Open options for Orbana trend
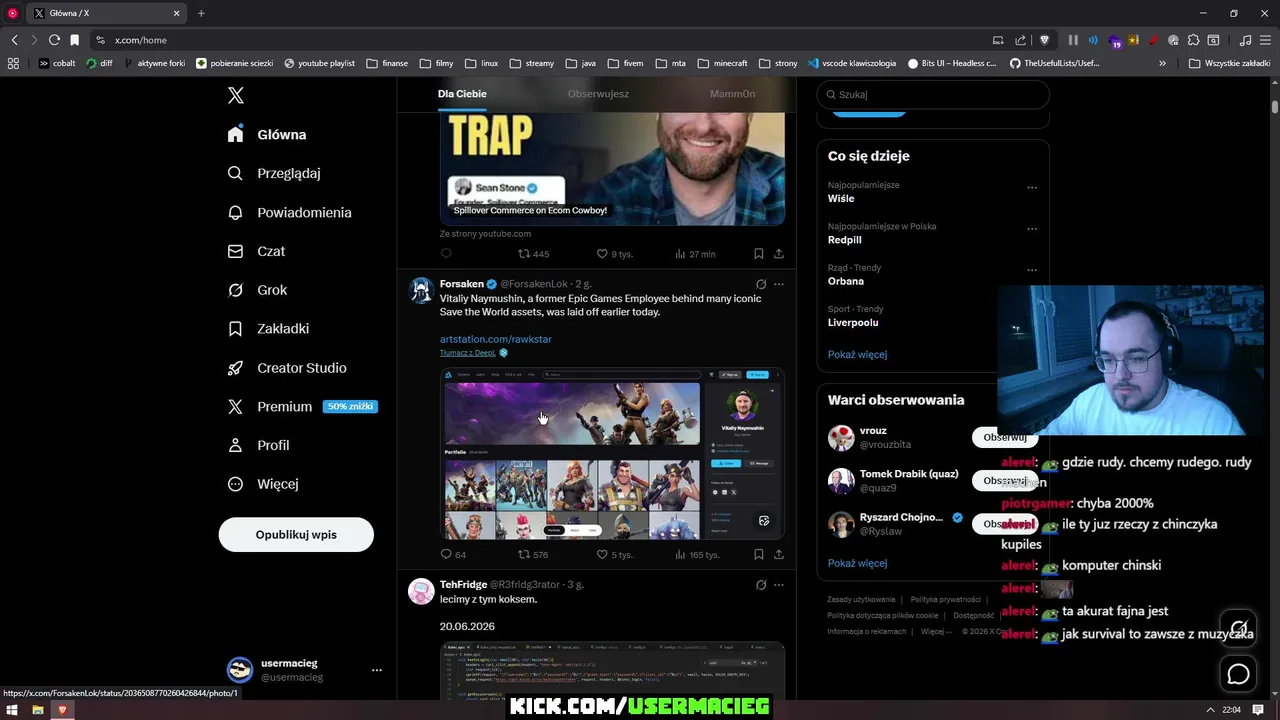The height and width of the screenshot is (720, 1280). pyautogui.click(x=1032, y=270)
